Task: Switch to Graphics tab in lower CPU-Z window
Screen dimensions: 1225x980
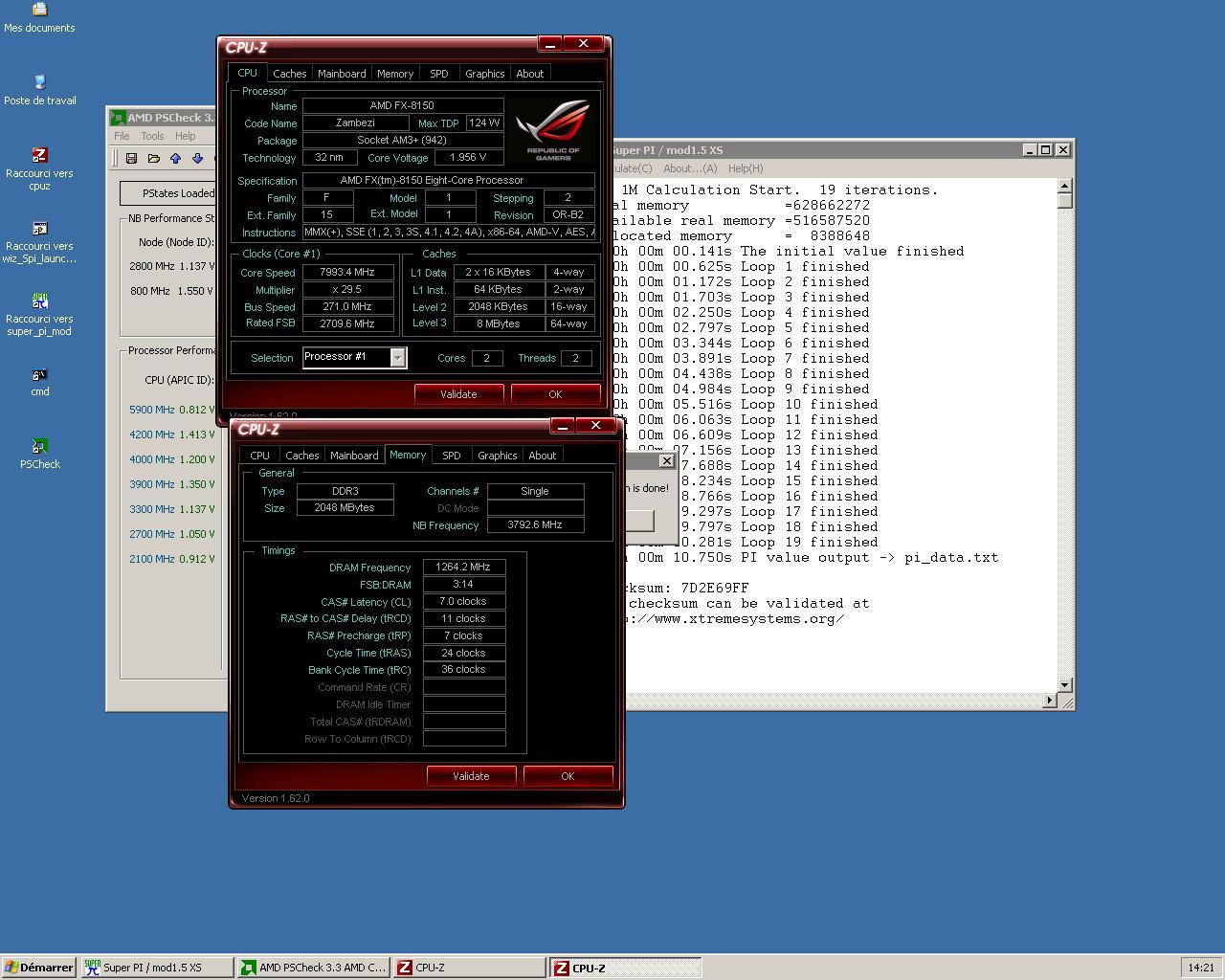Action: [x=497, y=456]
